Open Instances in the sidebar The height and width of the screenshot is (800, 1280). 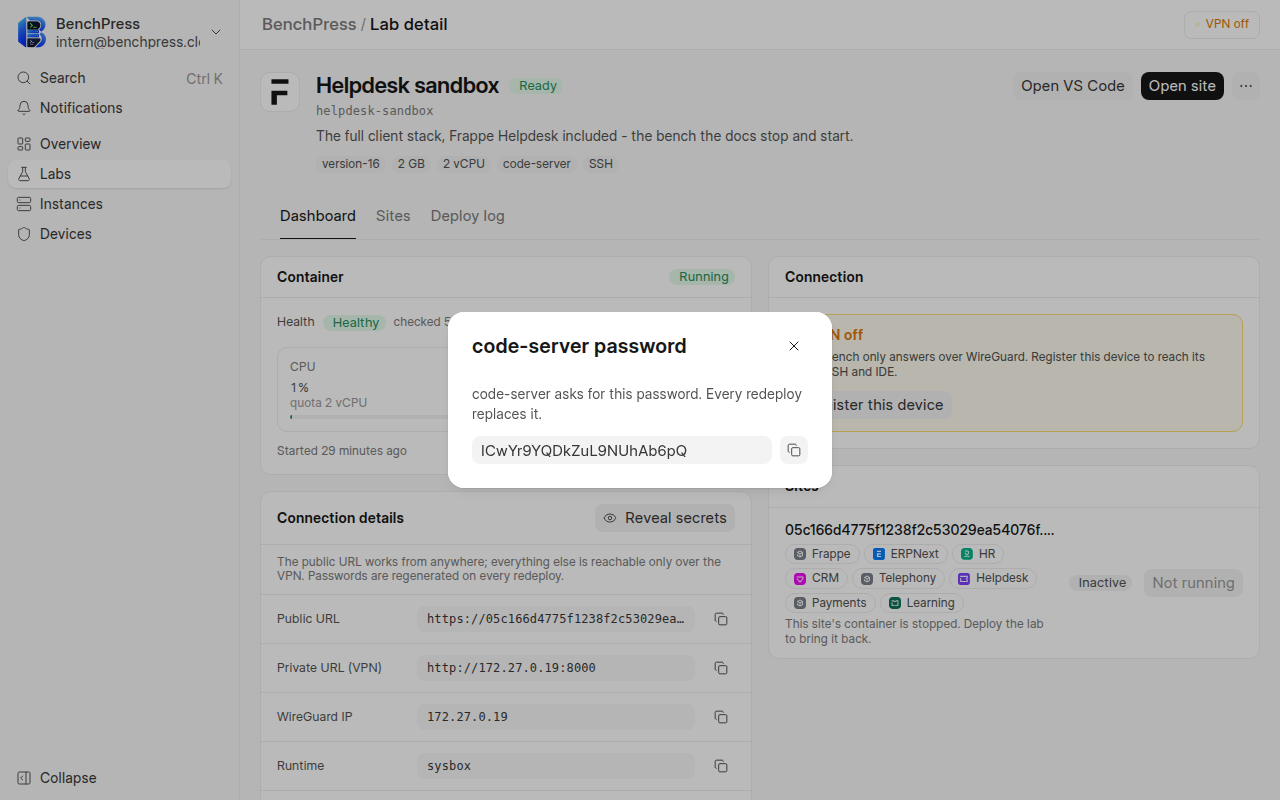pos(120,204)
